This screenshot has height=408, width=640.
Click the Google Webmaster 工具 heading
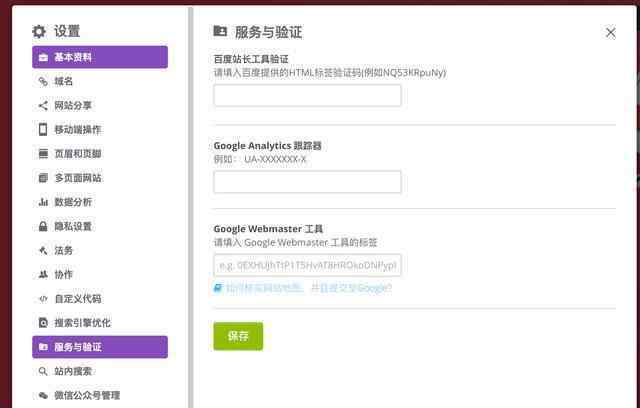268,229
